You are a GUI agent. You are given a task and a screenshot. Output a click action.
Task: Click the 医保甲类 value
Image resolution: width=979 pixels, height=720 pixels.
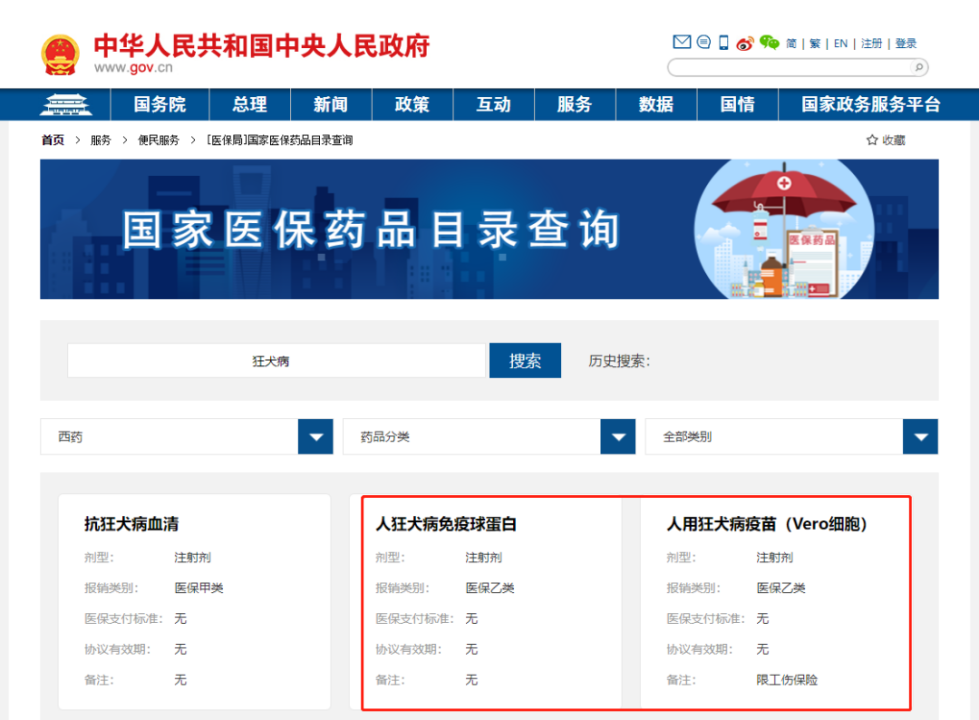pyautogui.click(x=199, y=588)
